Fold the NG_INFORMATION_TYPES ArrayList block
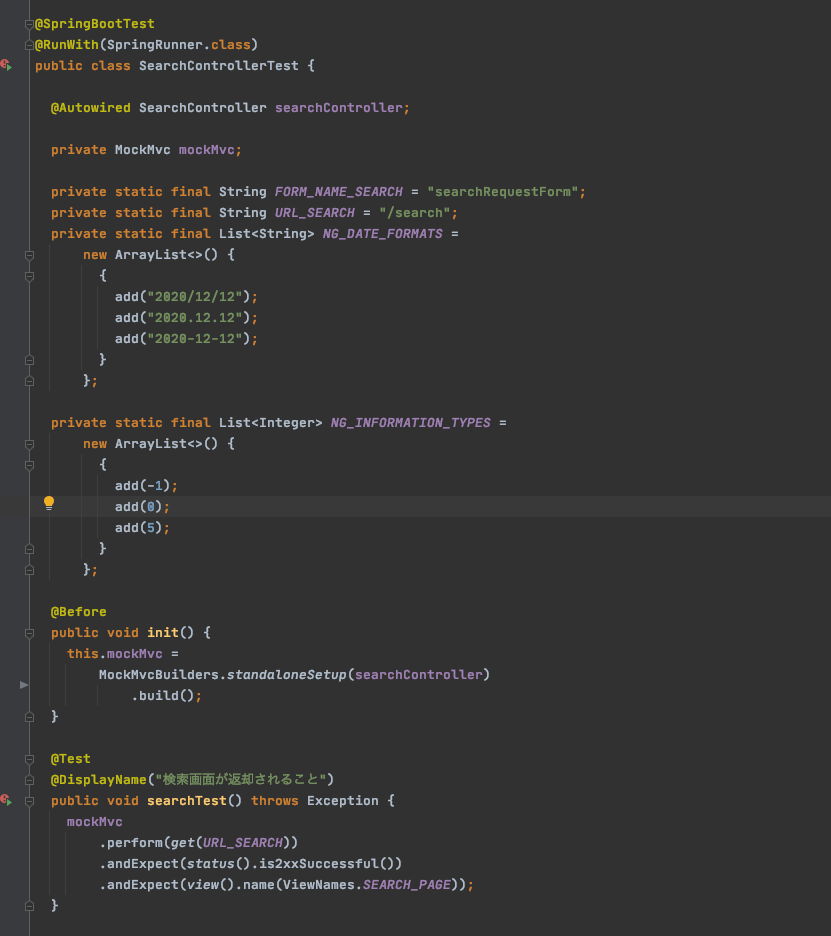Viewport: 831px width, 936px height. coord(29,443)
